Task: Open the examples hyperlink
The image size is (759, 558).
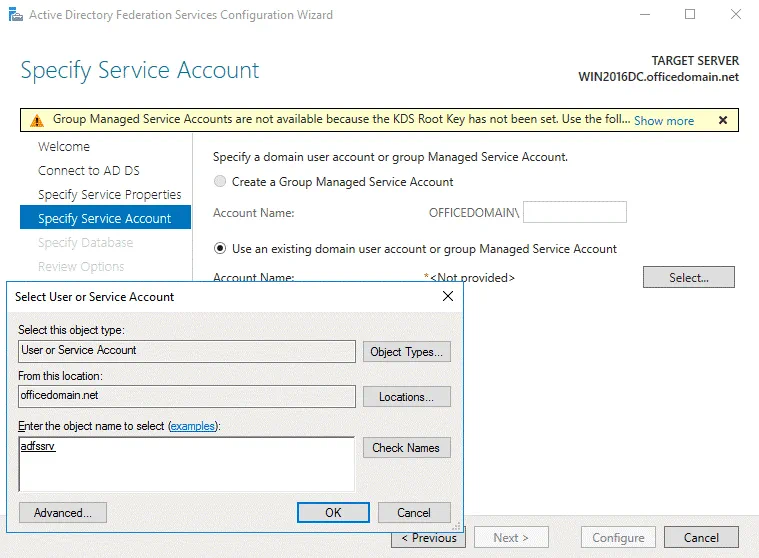Action: click(x=192, y=426)
